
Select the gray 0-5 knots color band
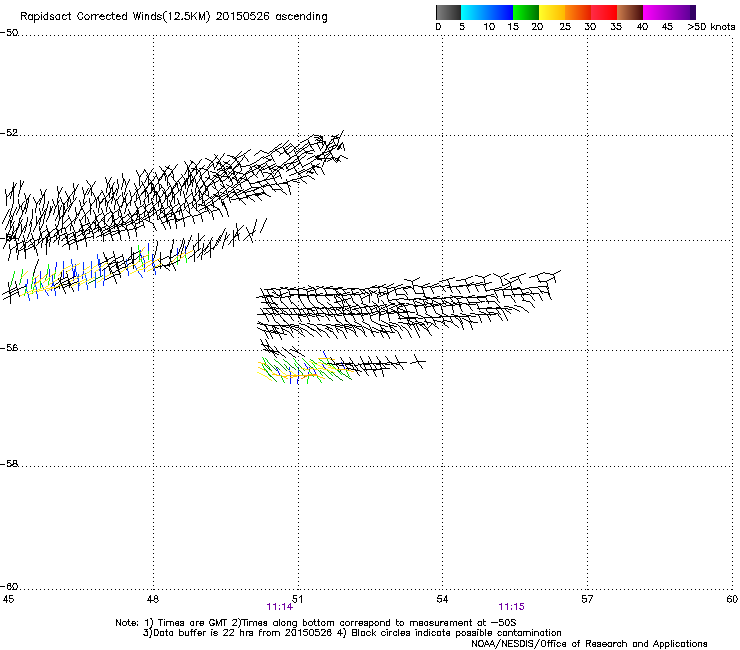(x=448, y=12)
